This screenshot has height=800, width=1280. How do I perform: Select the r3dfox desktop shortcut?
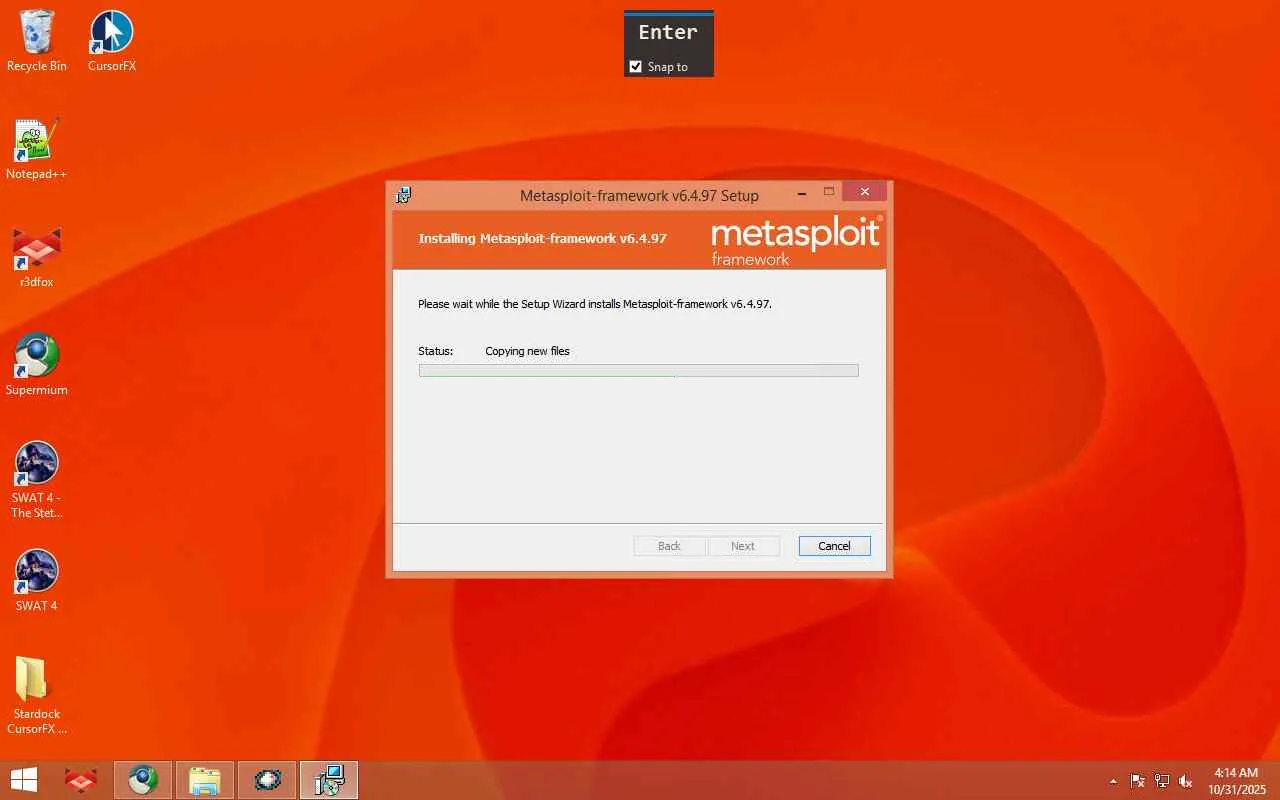(x=37, y=257)
